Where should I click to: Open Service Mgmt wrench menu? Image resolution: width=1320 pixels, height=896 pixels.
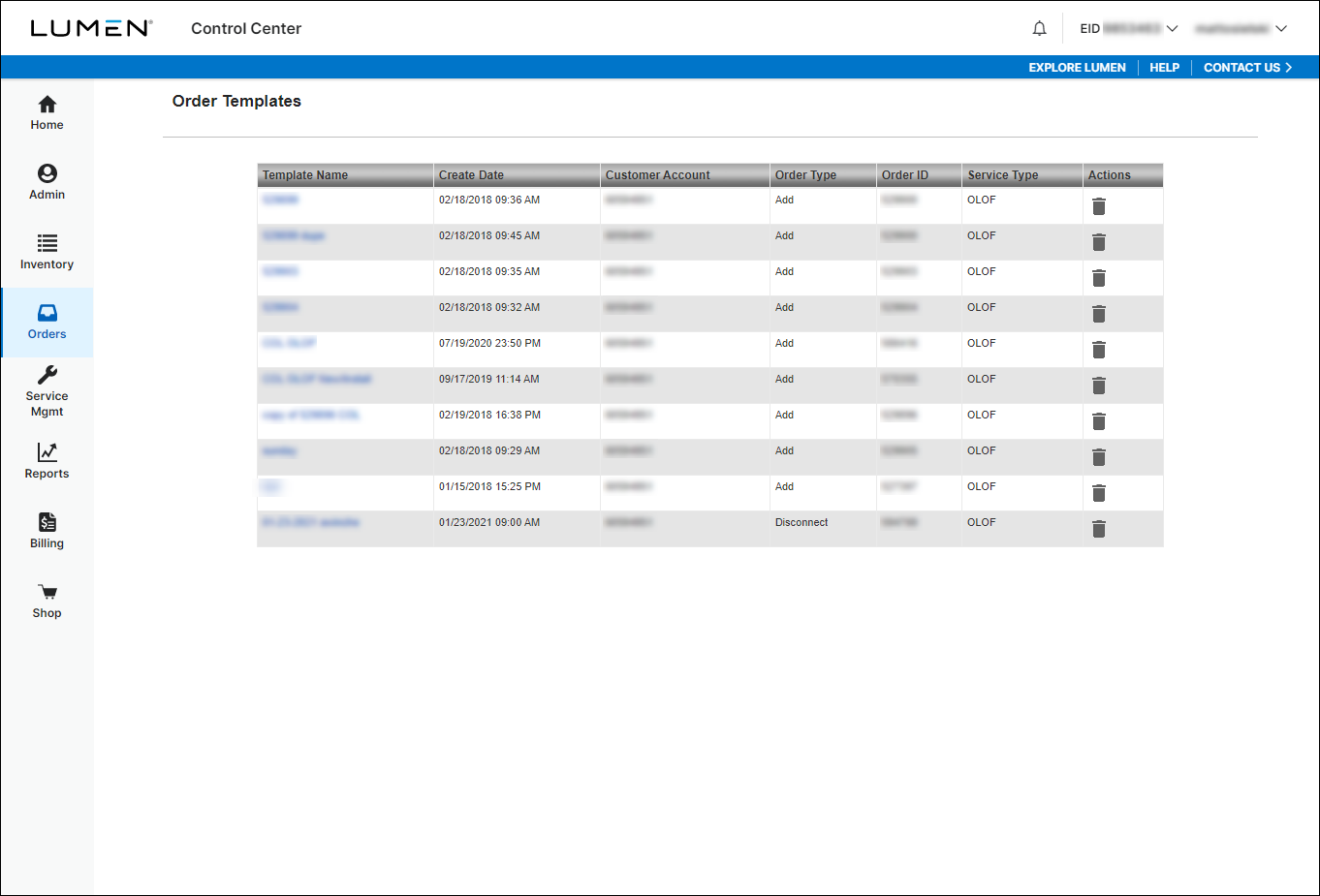(x=47, y=391)
